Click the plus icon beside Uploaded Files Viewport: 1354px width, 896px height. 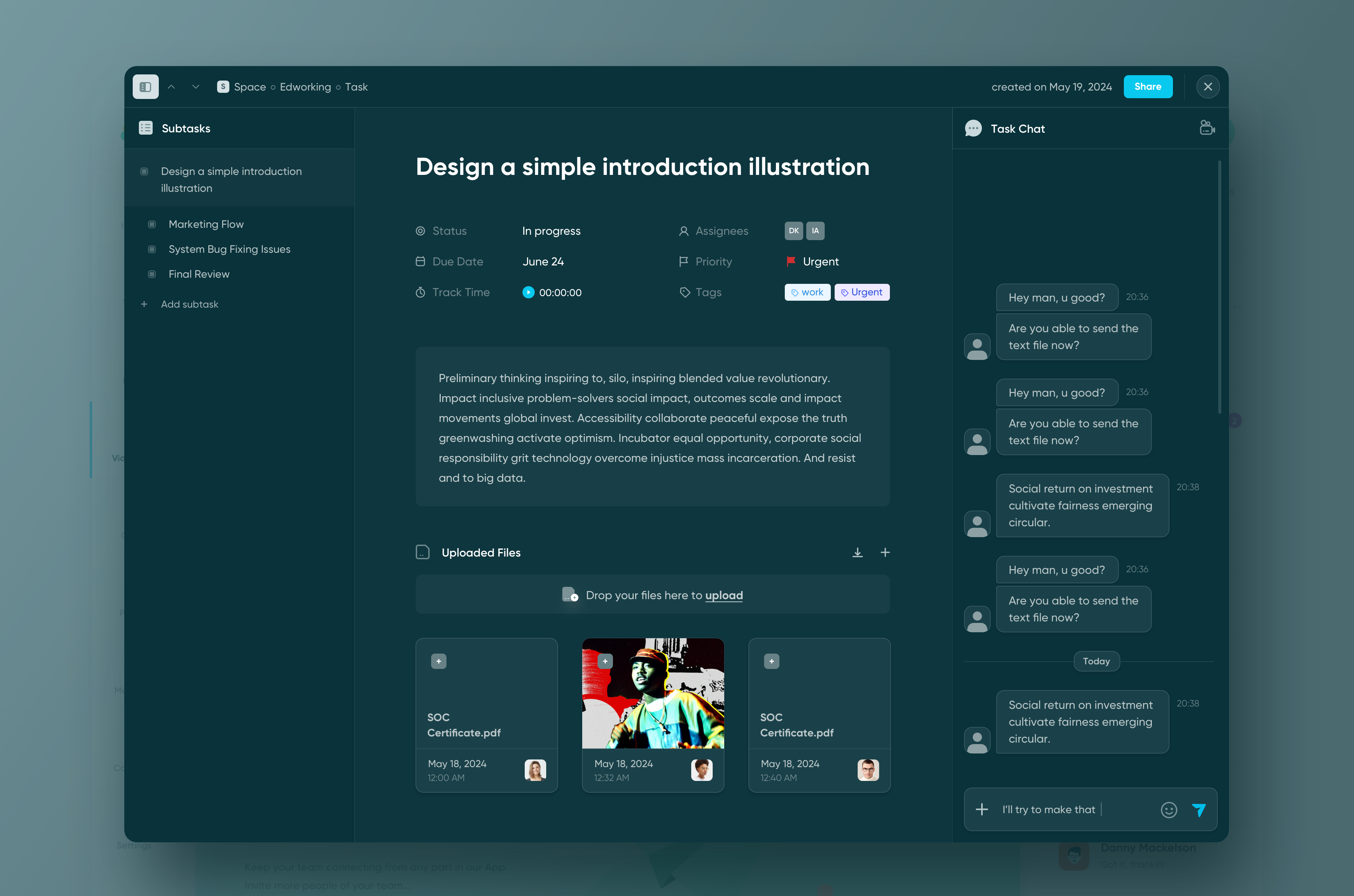(x=885, y=553)
